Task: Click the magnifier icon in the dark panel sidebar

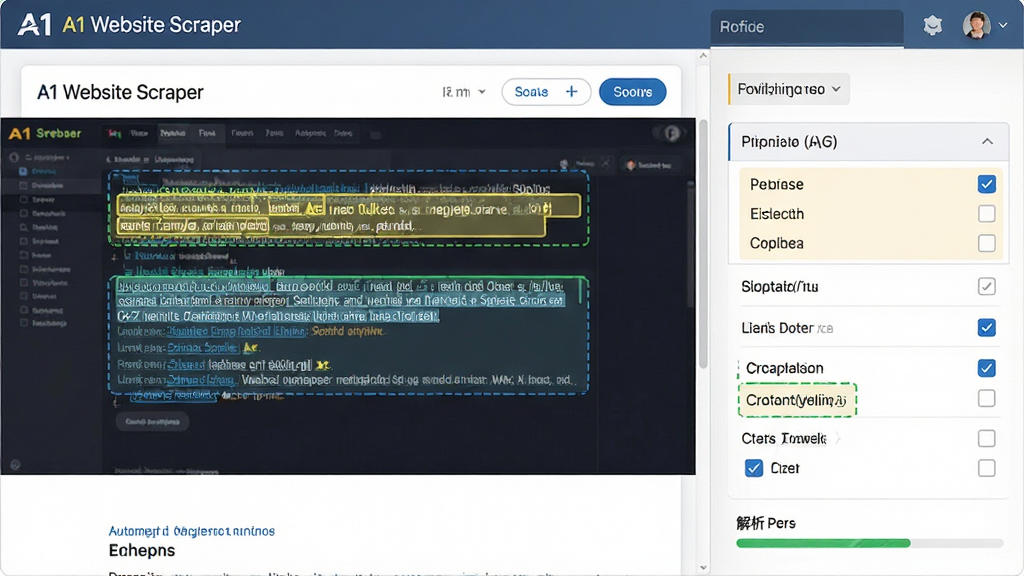Action: (x=24, y=227)
